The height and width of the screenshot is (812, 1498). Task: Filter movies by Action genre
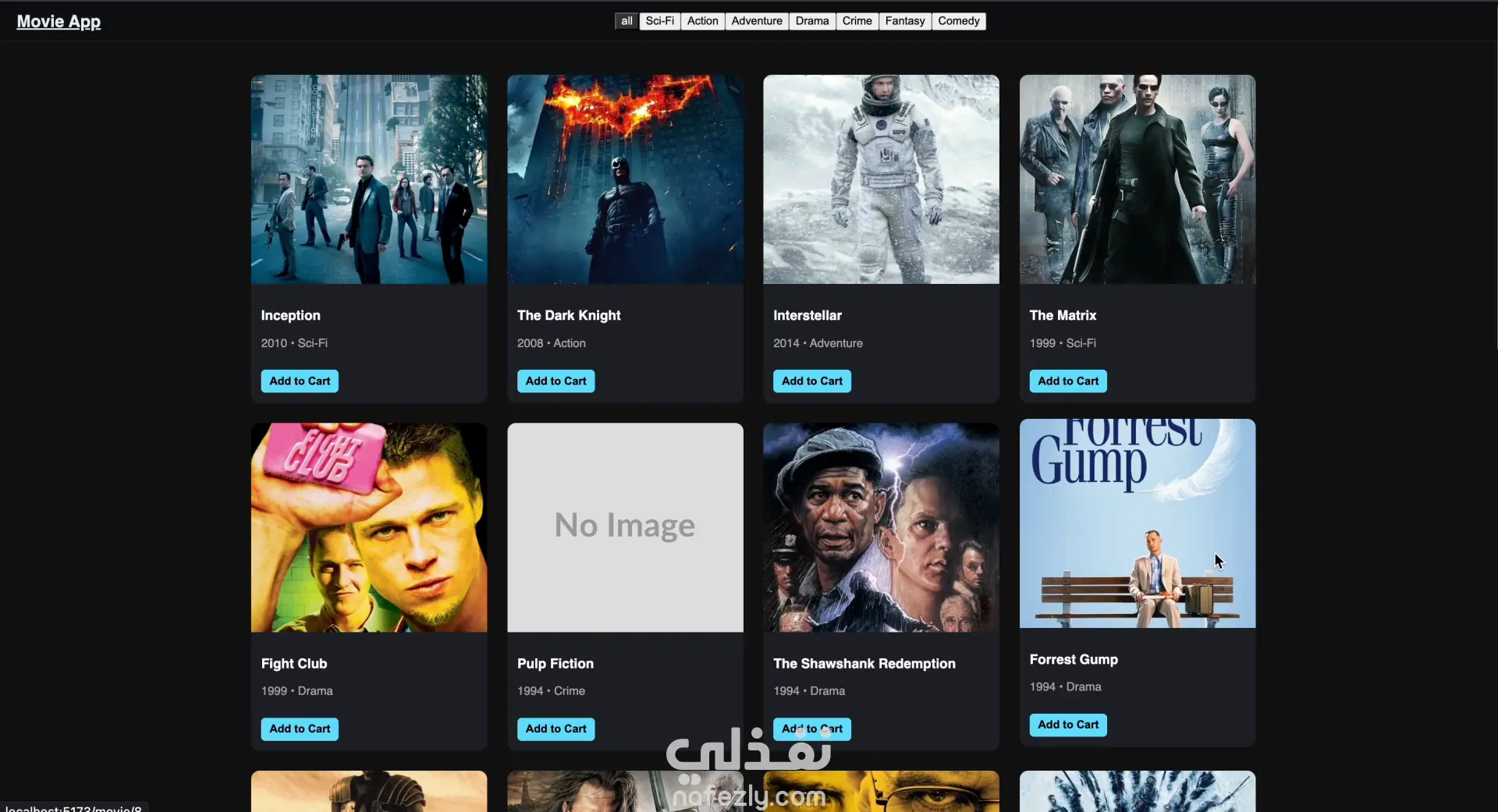pos(703,21)
